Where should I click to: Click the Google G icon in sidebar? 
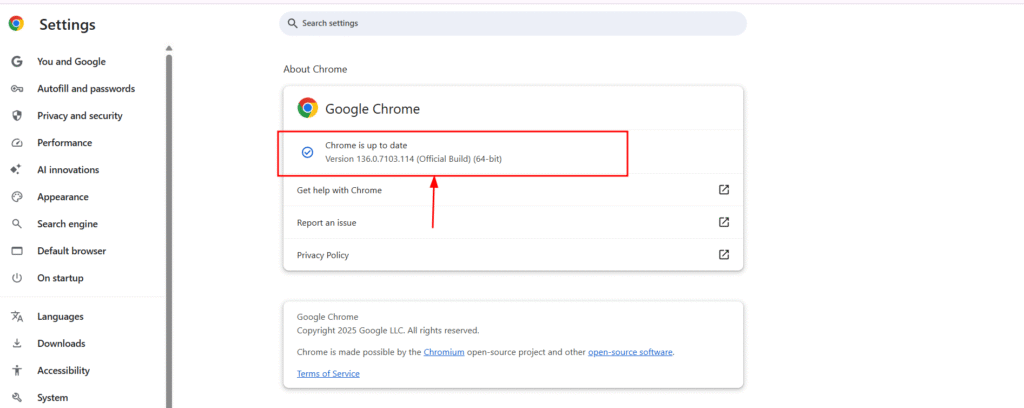pos(17,61)
